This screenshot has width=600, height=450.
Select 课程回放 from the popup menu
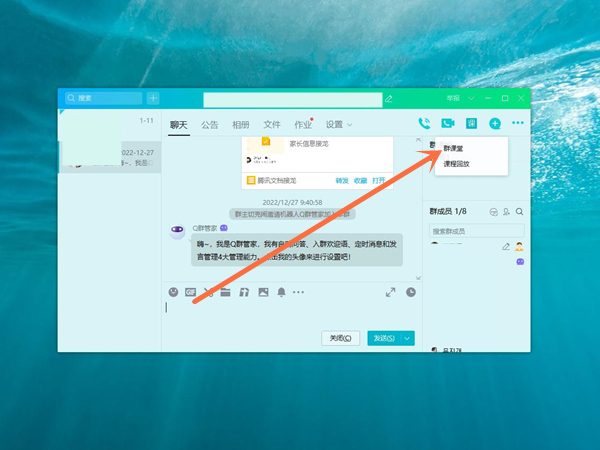457,163
